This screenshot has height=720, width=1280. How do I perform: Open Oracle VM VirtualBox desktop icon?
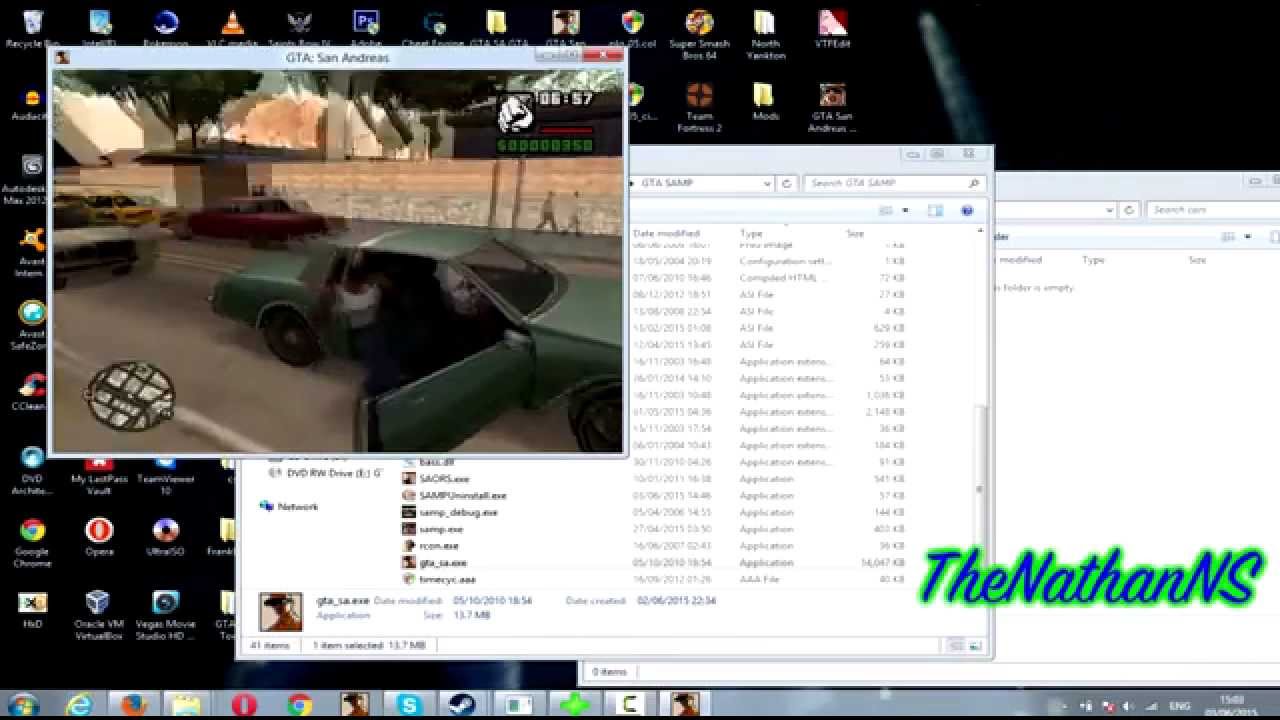click(98, 615)
